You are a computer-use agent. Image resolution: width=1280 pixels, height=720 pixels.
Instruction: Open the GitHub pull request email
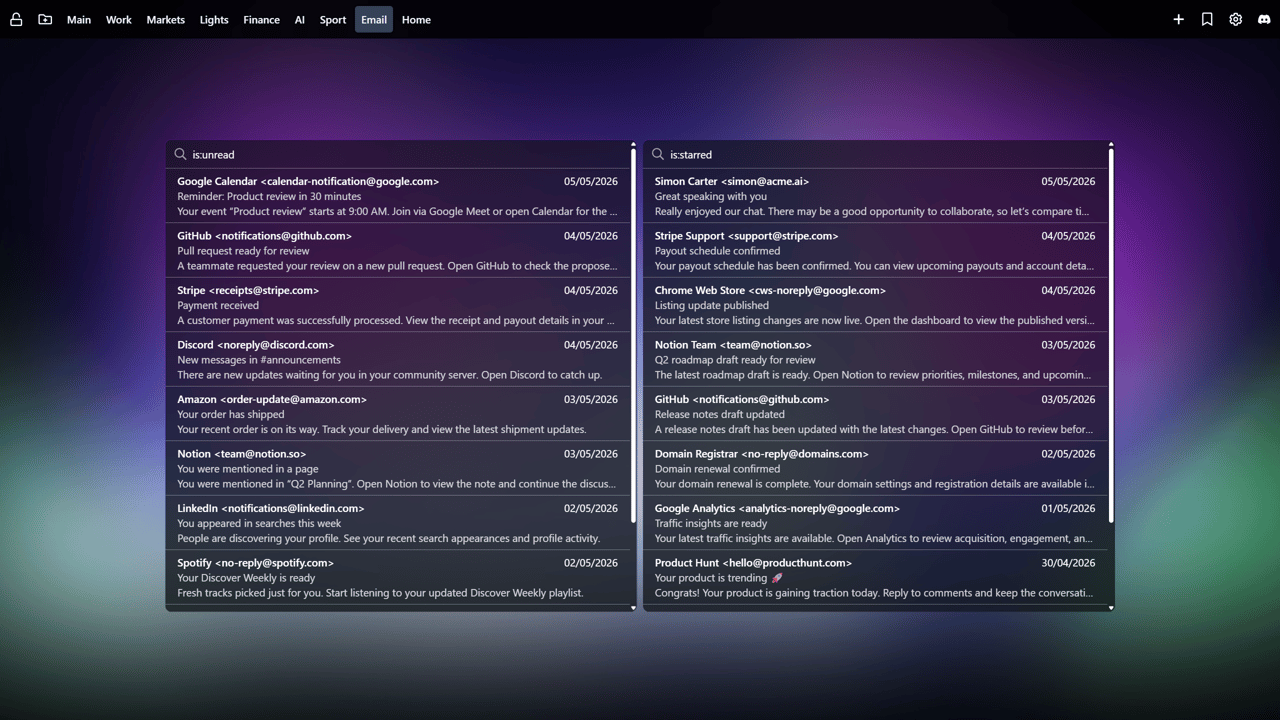(398, 250)
